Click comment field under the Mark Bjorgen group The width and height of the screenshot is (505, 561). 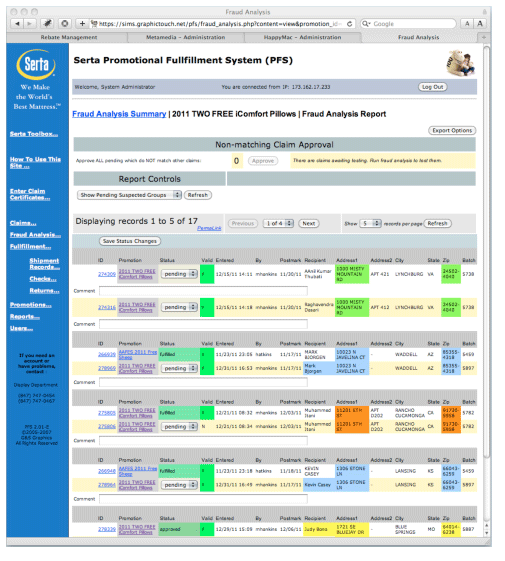[x=203, y=382]
